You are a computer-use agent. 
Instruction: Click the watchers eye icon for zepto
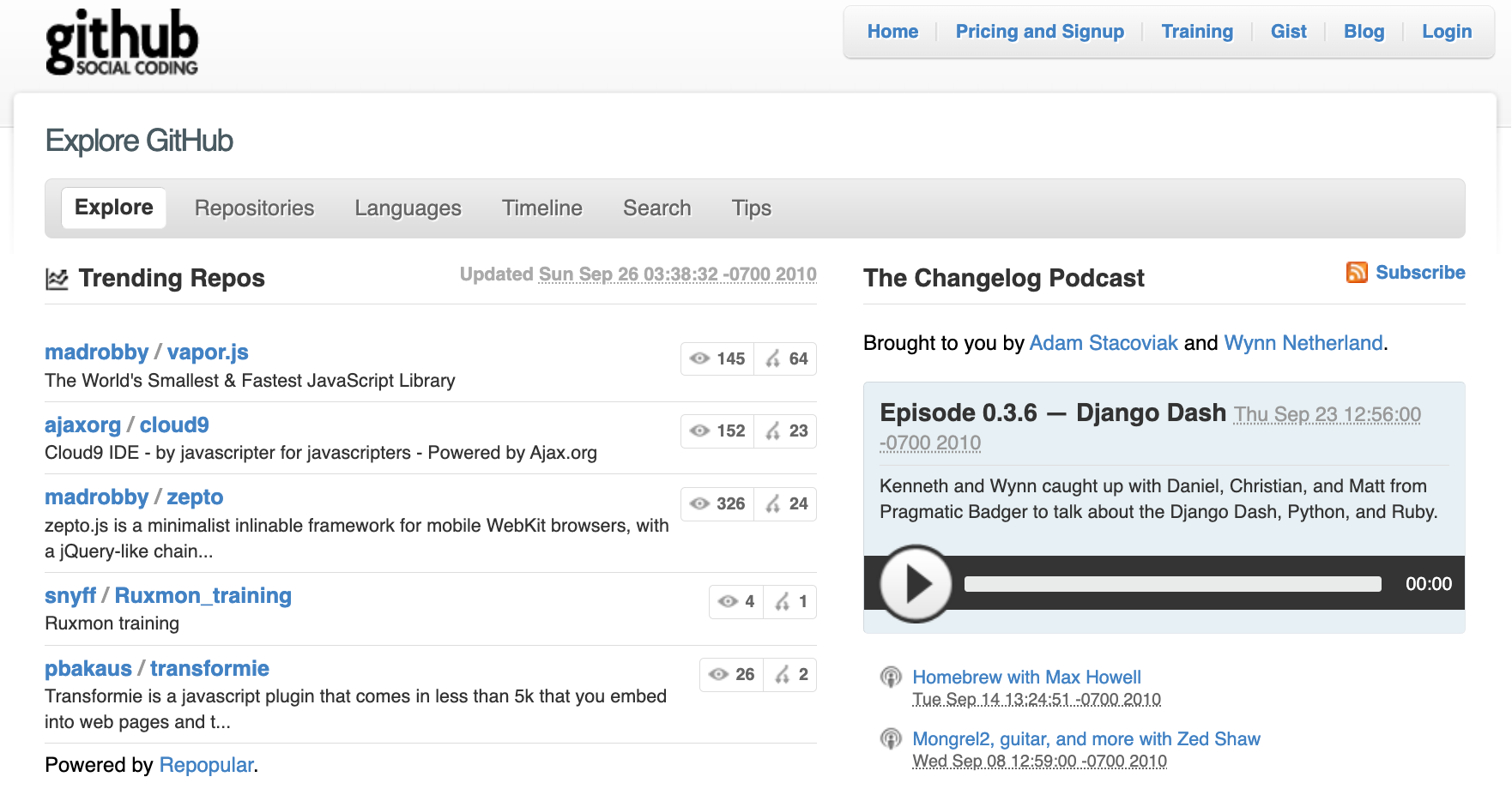point(700,504)
